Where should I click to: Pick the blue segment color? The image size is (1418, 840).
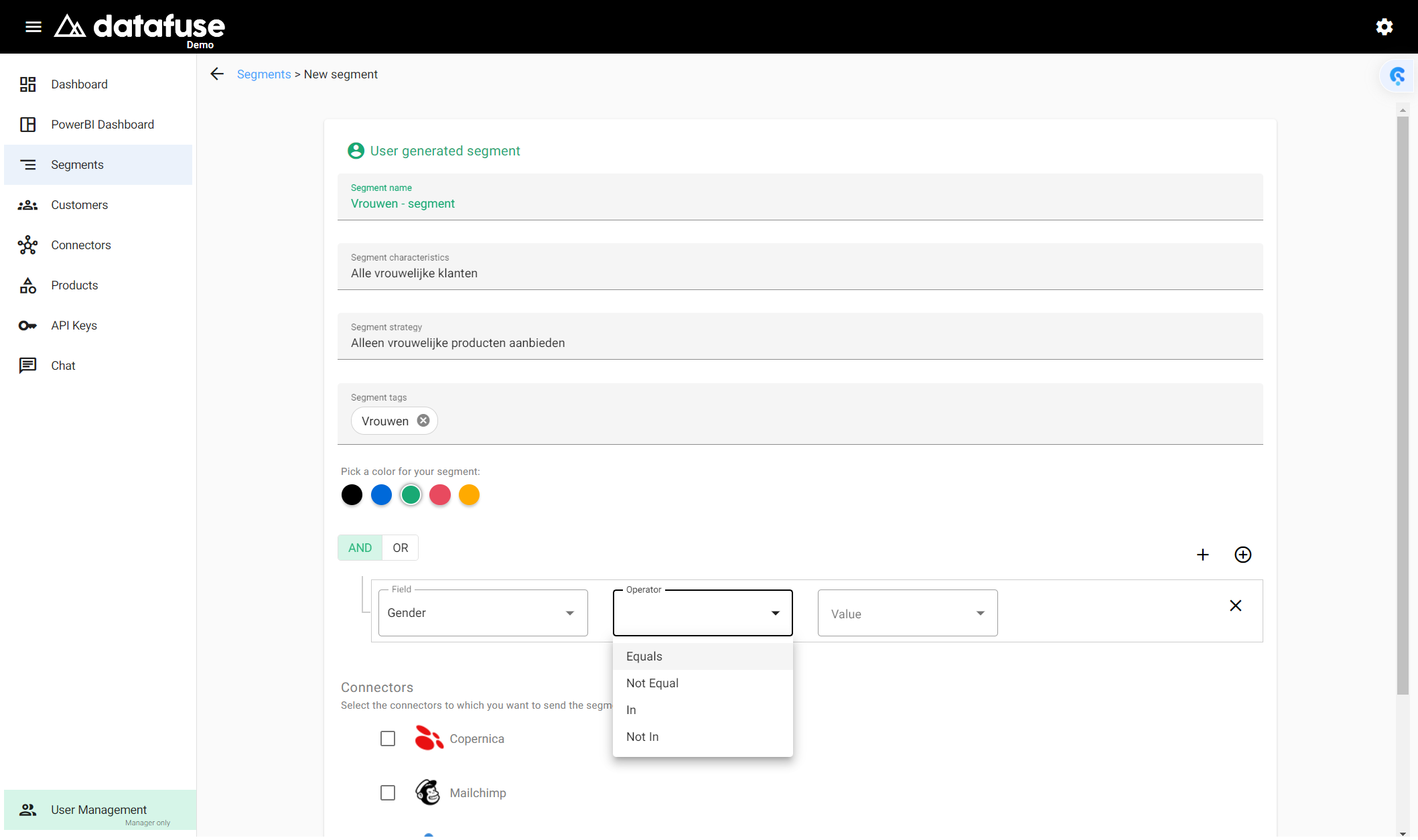pos(381,495)
